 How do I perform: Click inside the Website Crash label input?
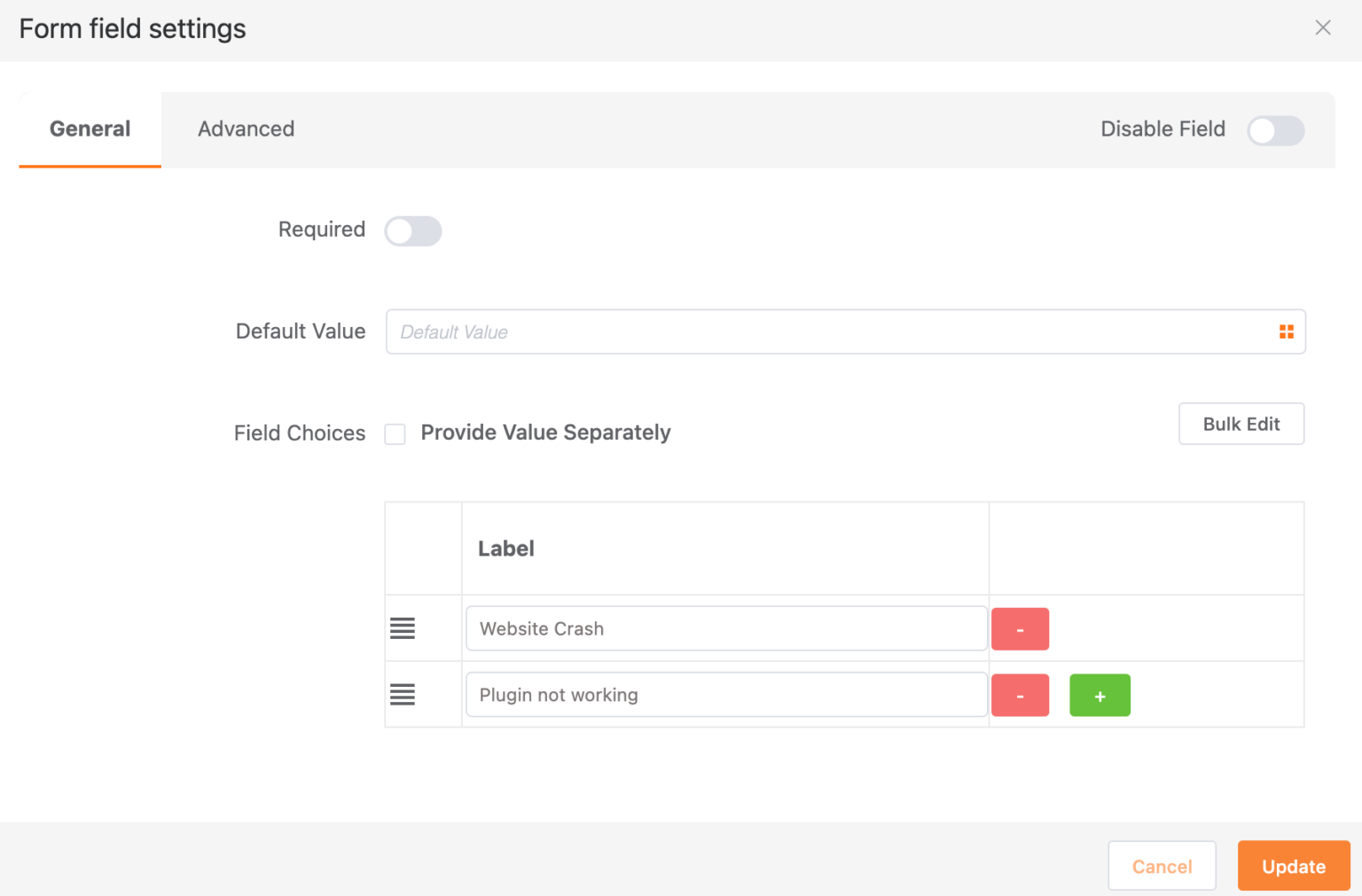pos(725,628)
